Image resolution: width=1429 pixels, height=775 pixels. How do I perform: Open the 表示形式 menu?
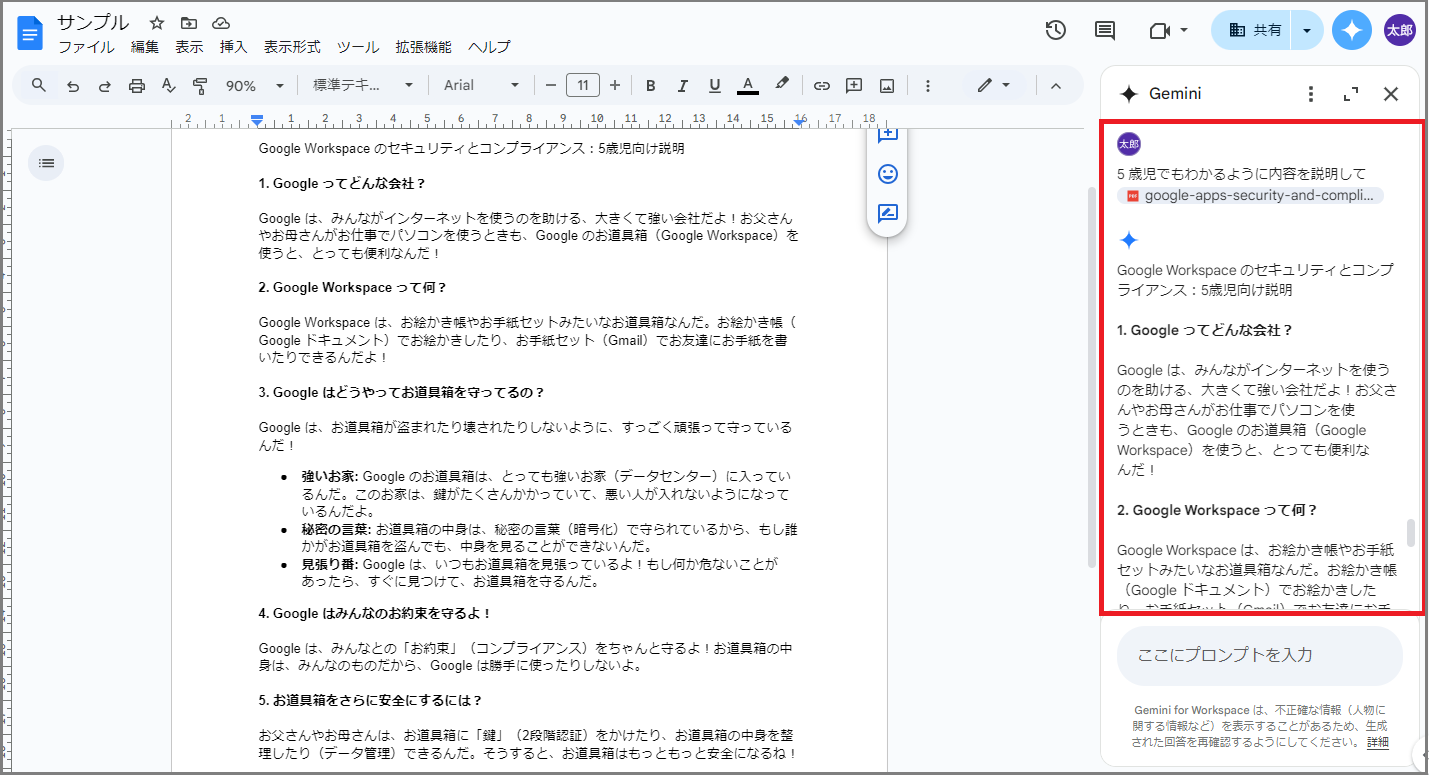pyautogui.click(x=292, y=47)
